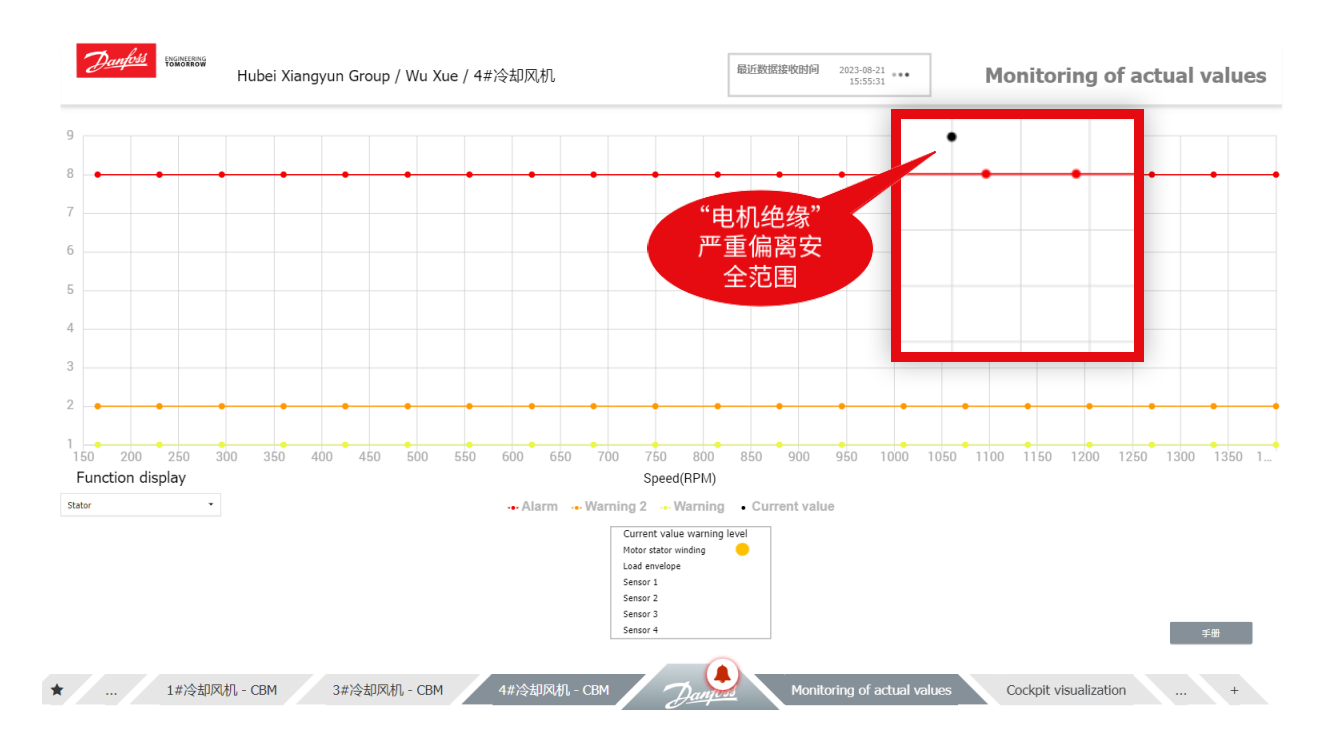Viewport: 1322px width, 741px height.
Task: Select the Monitoring of actual values tab
Action: click(x=870, y=690)
